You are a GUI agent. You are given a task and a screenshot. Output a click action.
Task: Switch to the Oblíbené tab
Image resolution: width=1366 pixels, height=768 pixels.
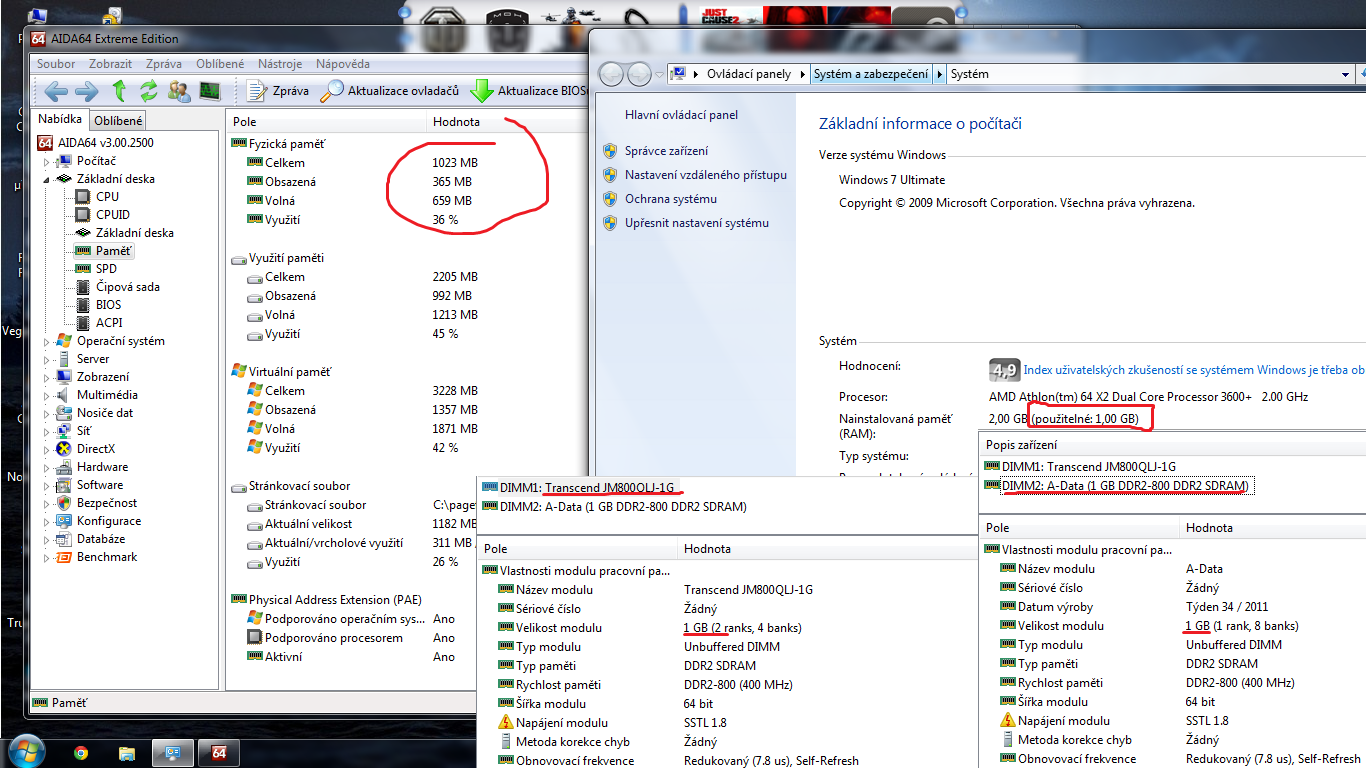(119, 121)
